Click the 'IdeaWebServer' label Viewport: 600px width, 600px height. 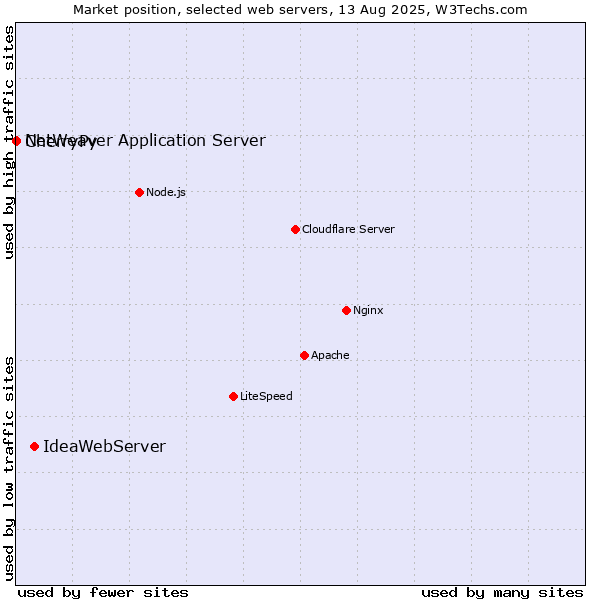[x=104, y=447]
